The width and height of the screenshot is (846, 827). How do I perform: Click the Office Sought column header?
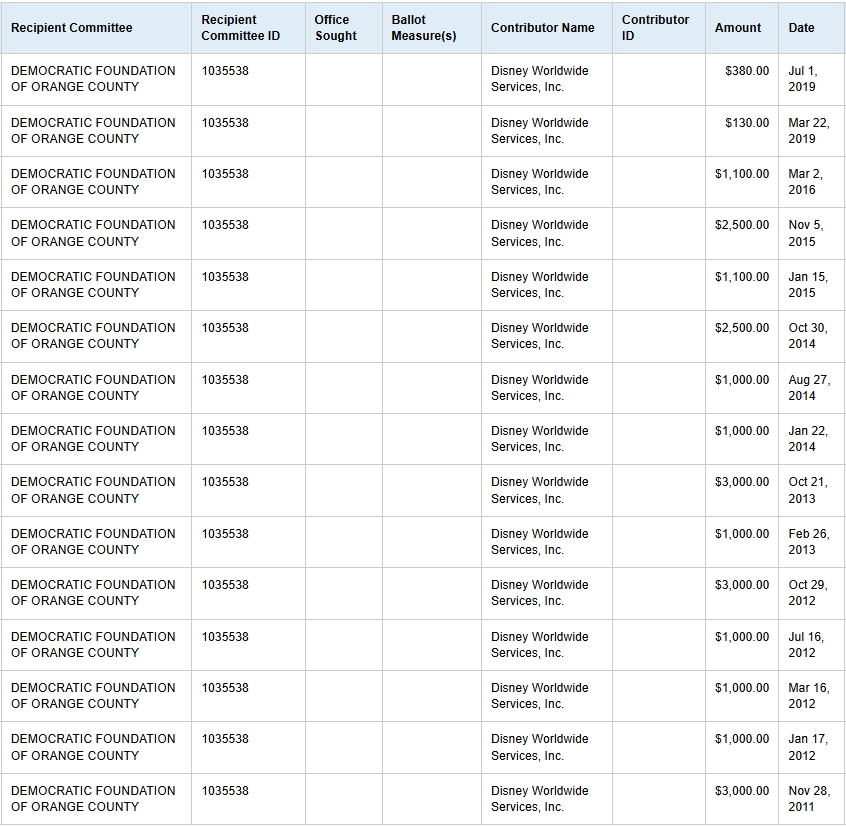pos(335,28)
